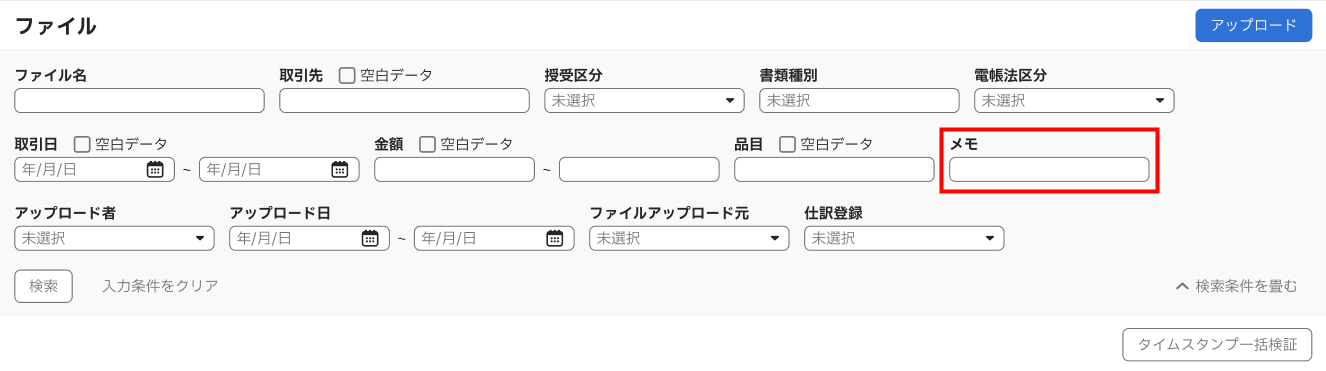Check 取引先 空白データ checkbox
Viewport: 1326px width, 371px height.
click(347, 75)
